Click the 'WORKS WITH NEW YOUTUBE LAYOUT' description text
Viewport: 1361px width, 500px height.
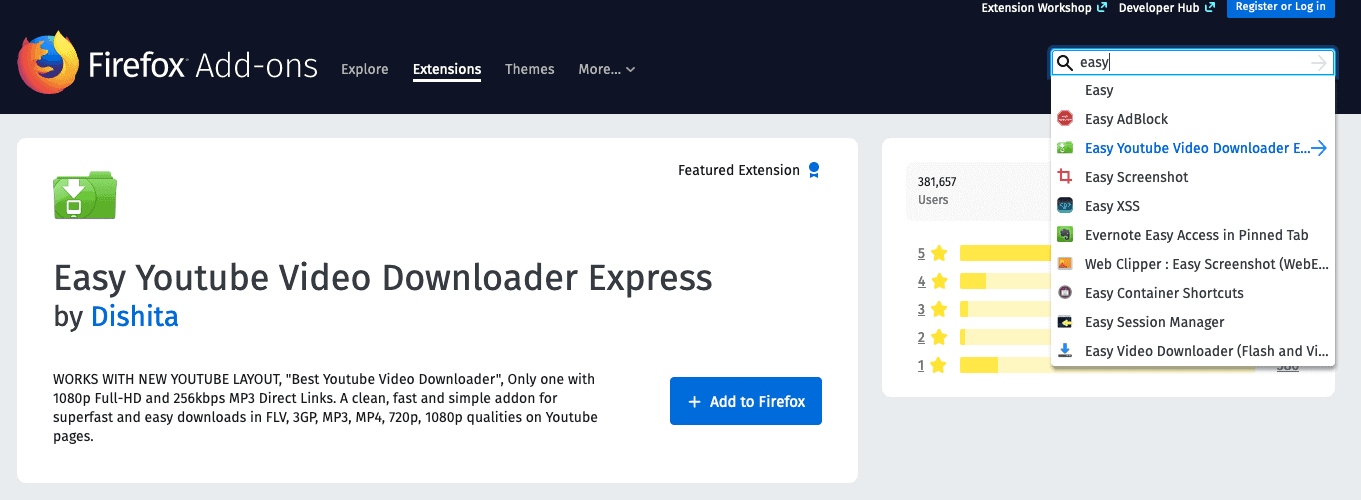coord(325,408)
